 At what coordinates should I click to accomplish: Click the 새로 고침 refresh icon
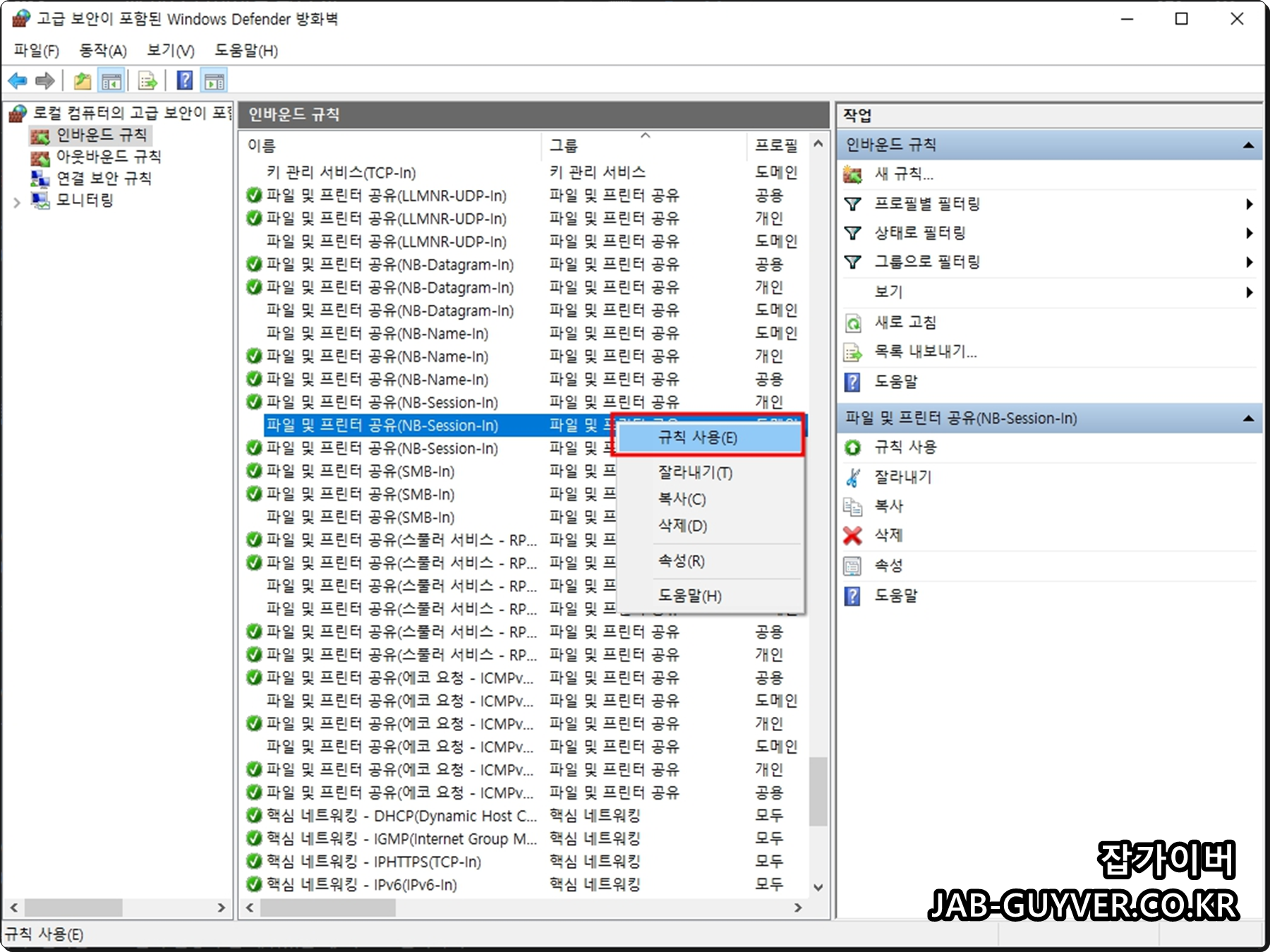pos(853,323)
